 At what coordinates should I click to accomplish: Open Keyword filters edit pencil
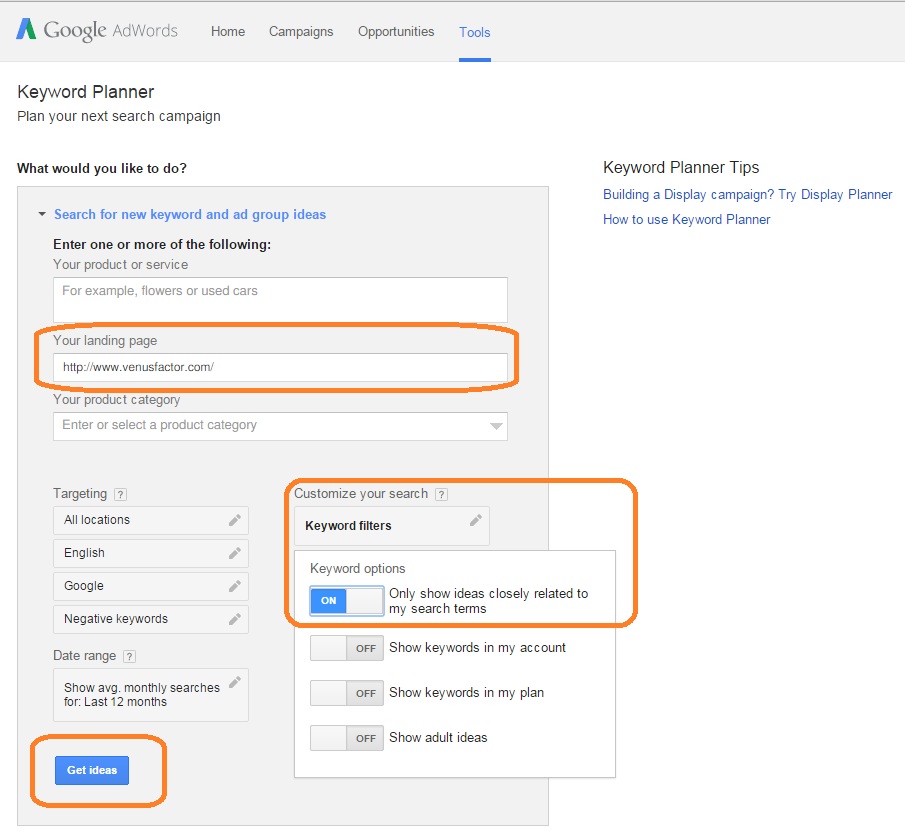click(x=476, y=520)
